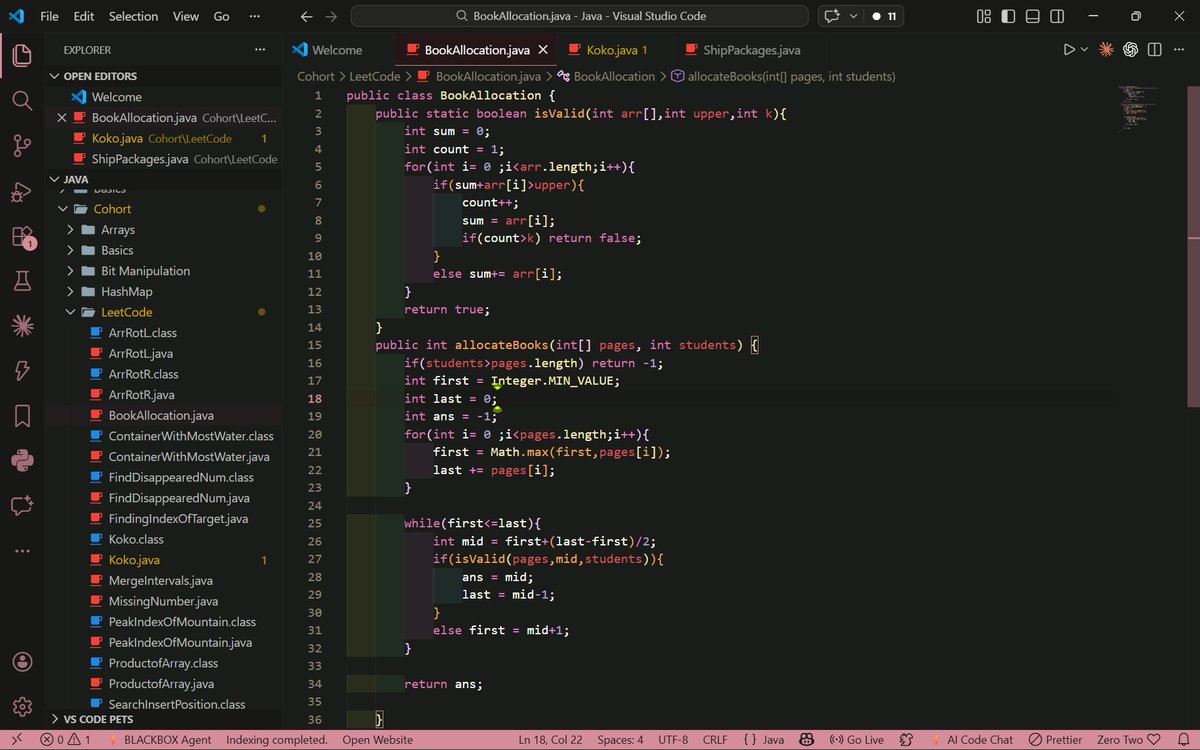Open Explorer views and more actions menu
This screenshot has height=750, width=1200.
click(x=260, y=49)
